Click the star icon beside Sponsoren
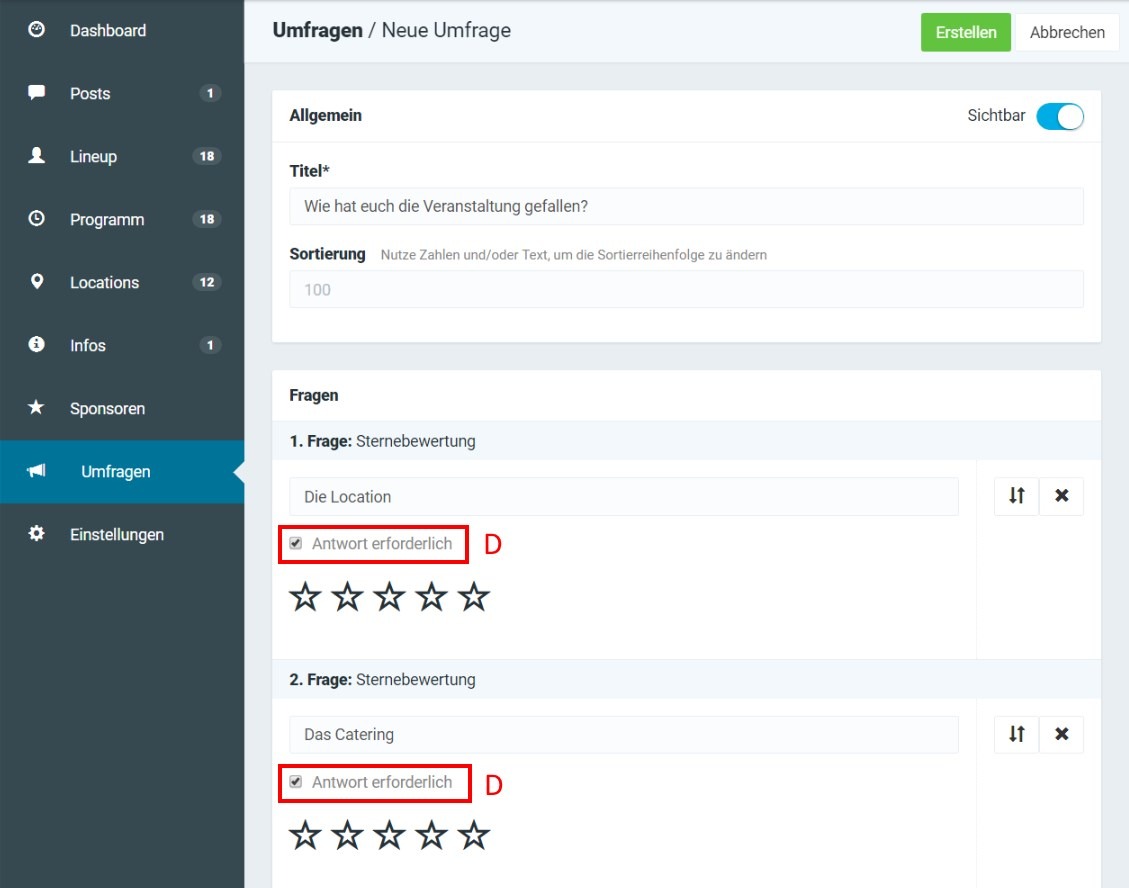 pyautogui.click(x=37, y=408)
